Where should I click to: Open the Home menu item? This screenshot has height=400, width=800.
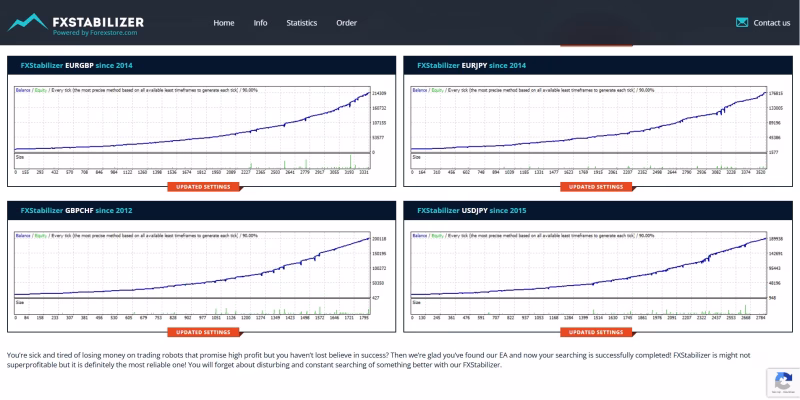224,23
